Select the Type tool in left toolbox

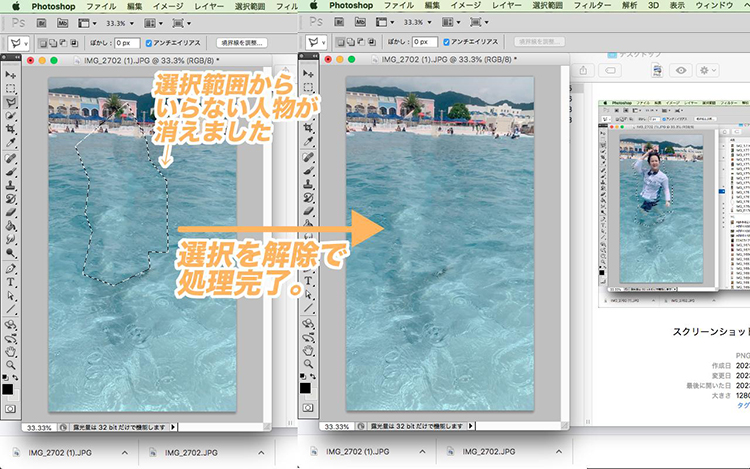click(11, 282)
